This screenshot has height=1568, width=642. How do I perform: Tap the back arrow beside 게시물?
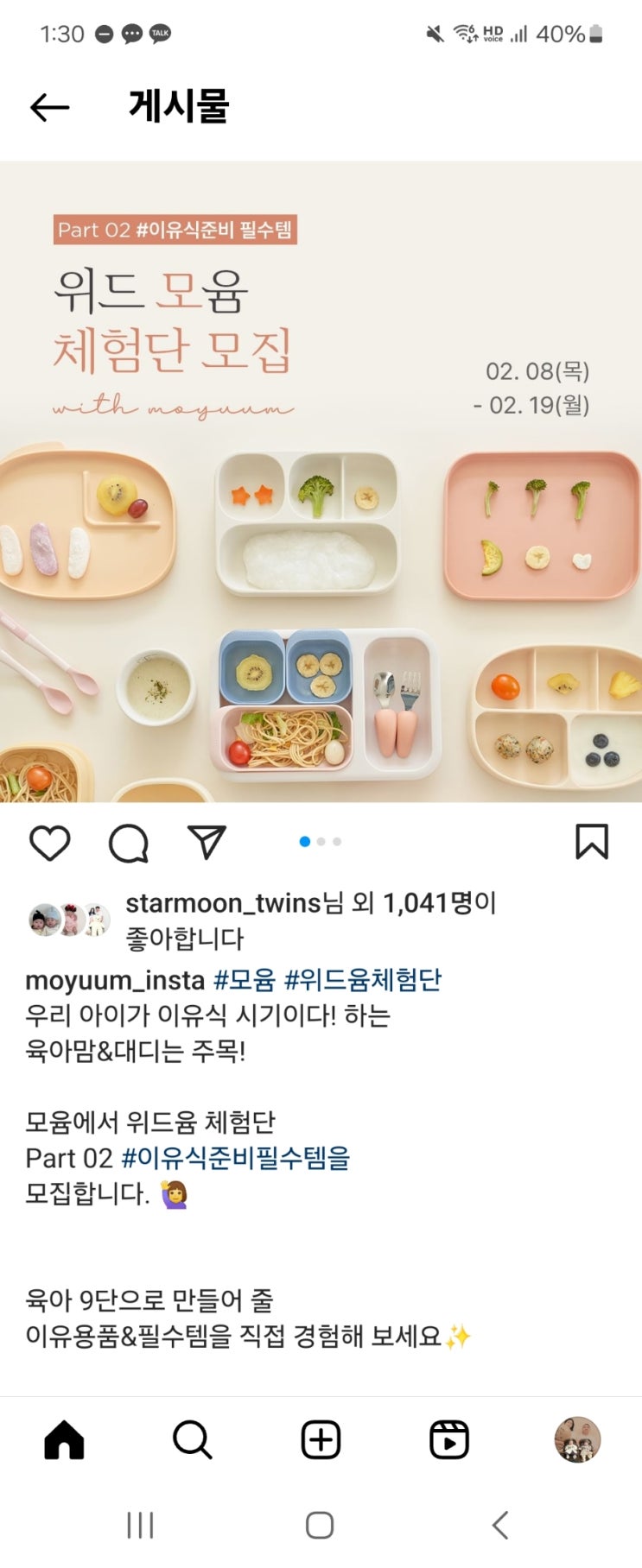point(49,107)
